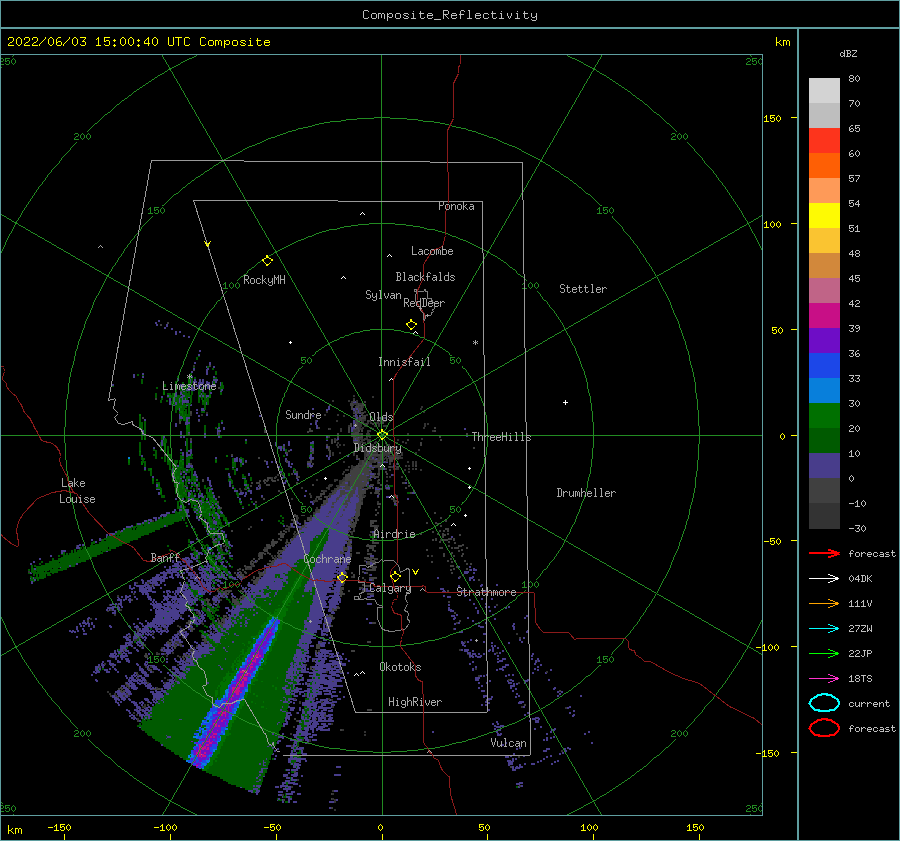Click the Blackfalds town label
This screenshot has width=900, height=841.
[425, 277]
